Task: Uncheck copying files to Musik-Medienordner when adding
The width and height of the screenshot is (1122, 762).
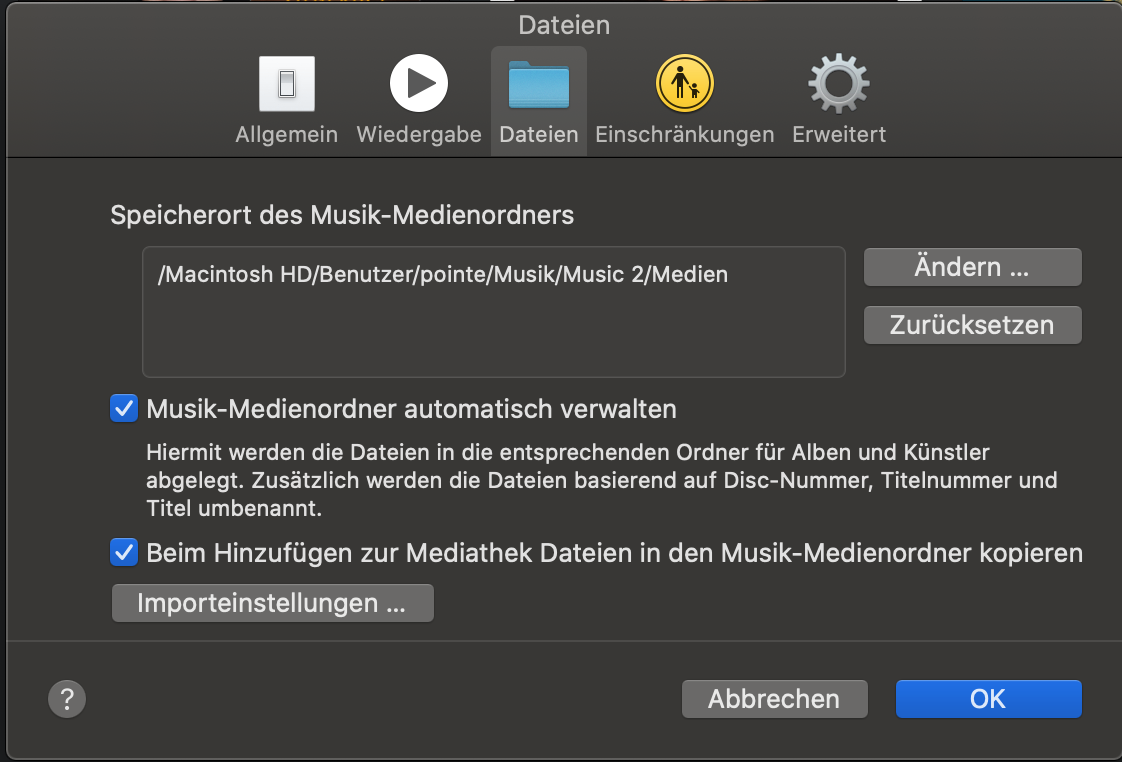Action: [124, 552]
